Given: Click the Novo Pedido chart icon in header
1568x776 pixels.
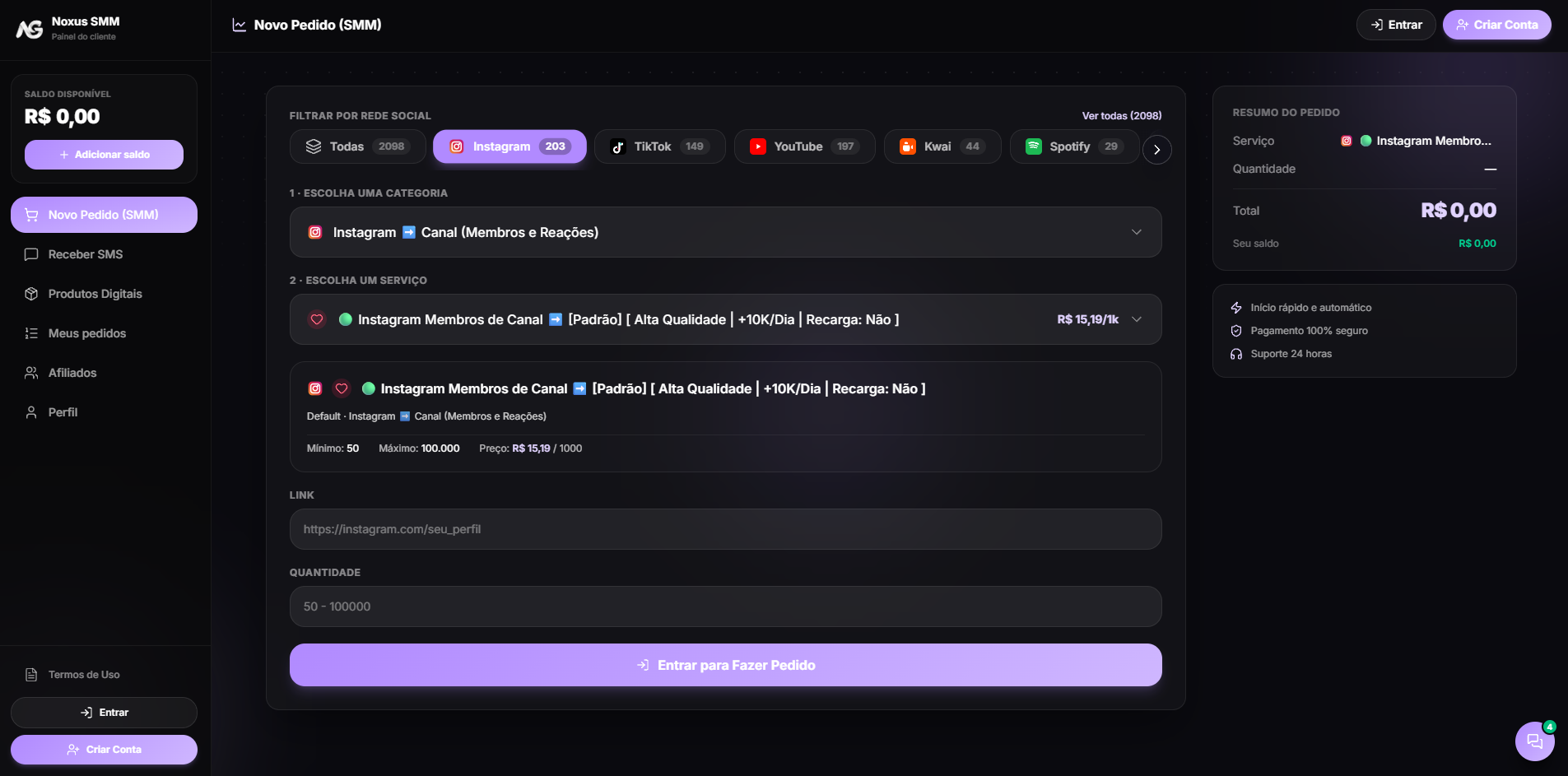Looking at the screenshot, I should pos(240,26).
